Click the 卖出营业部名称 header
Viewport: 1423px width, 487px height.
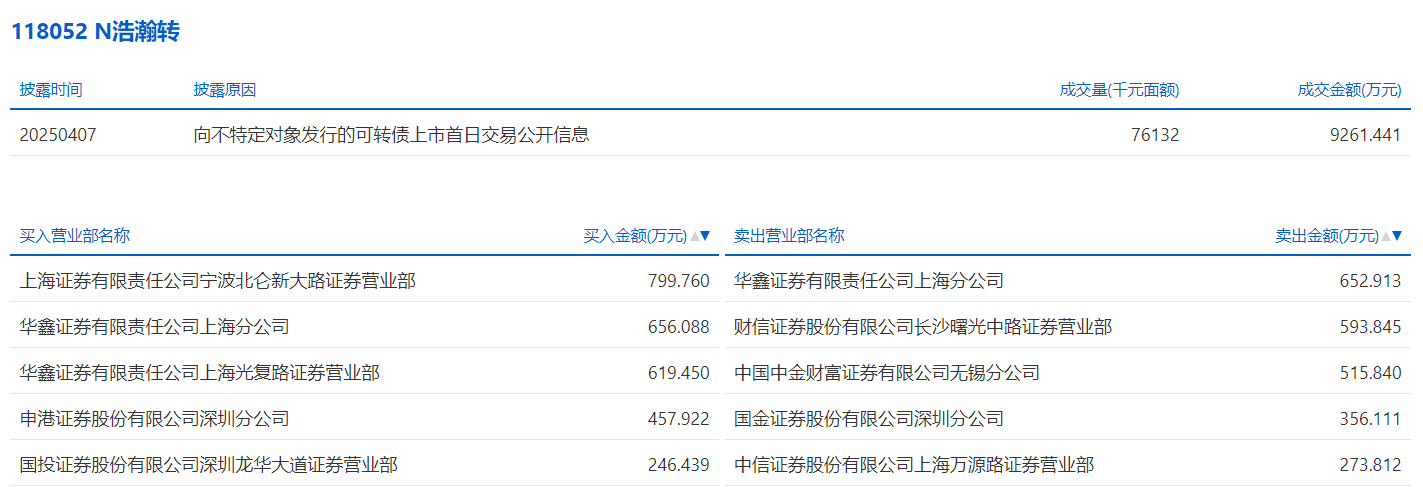[789, 236]
